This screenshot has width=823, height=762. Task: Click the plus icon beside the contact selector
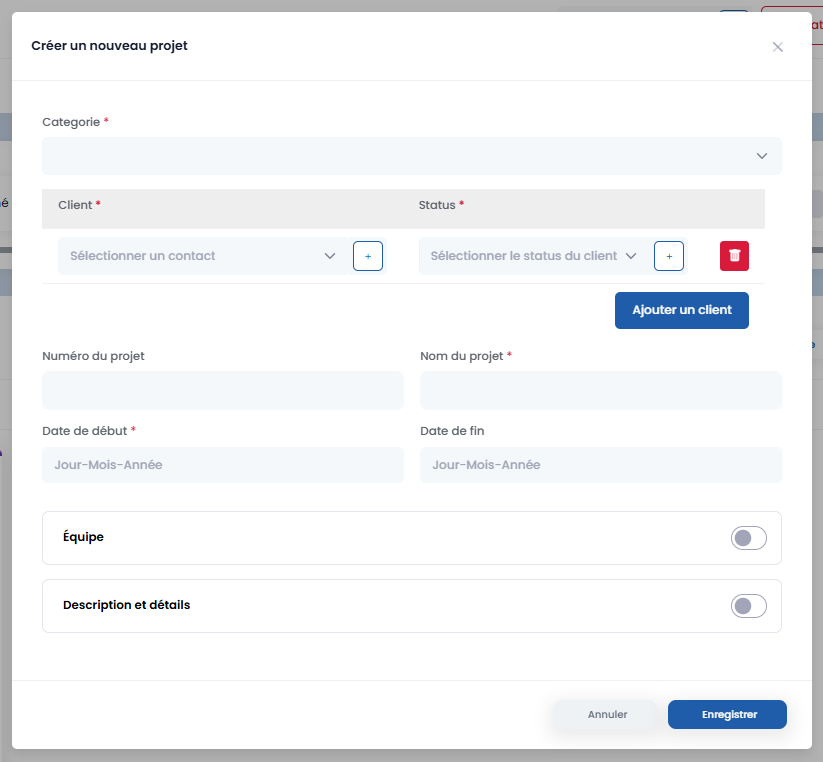368,256
